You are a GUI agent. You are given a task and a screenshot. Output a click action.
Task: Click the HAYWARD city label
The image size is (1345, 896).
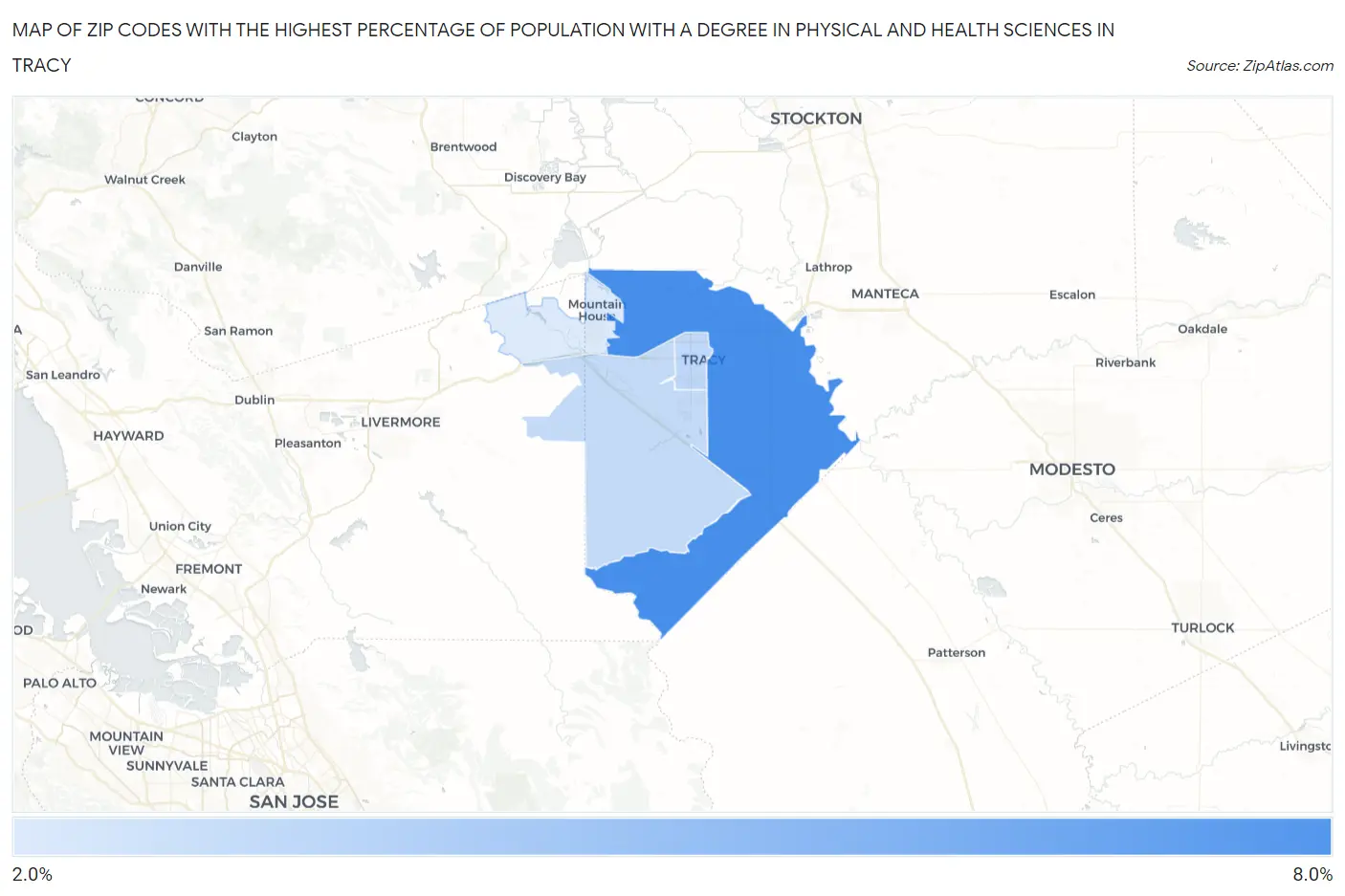pyautogui.click(x=128, y=436)
